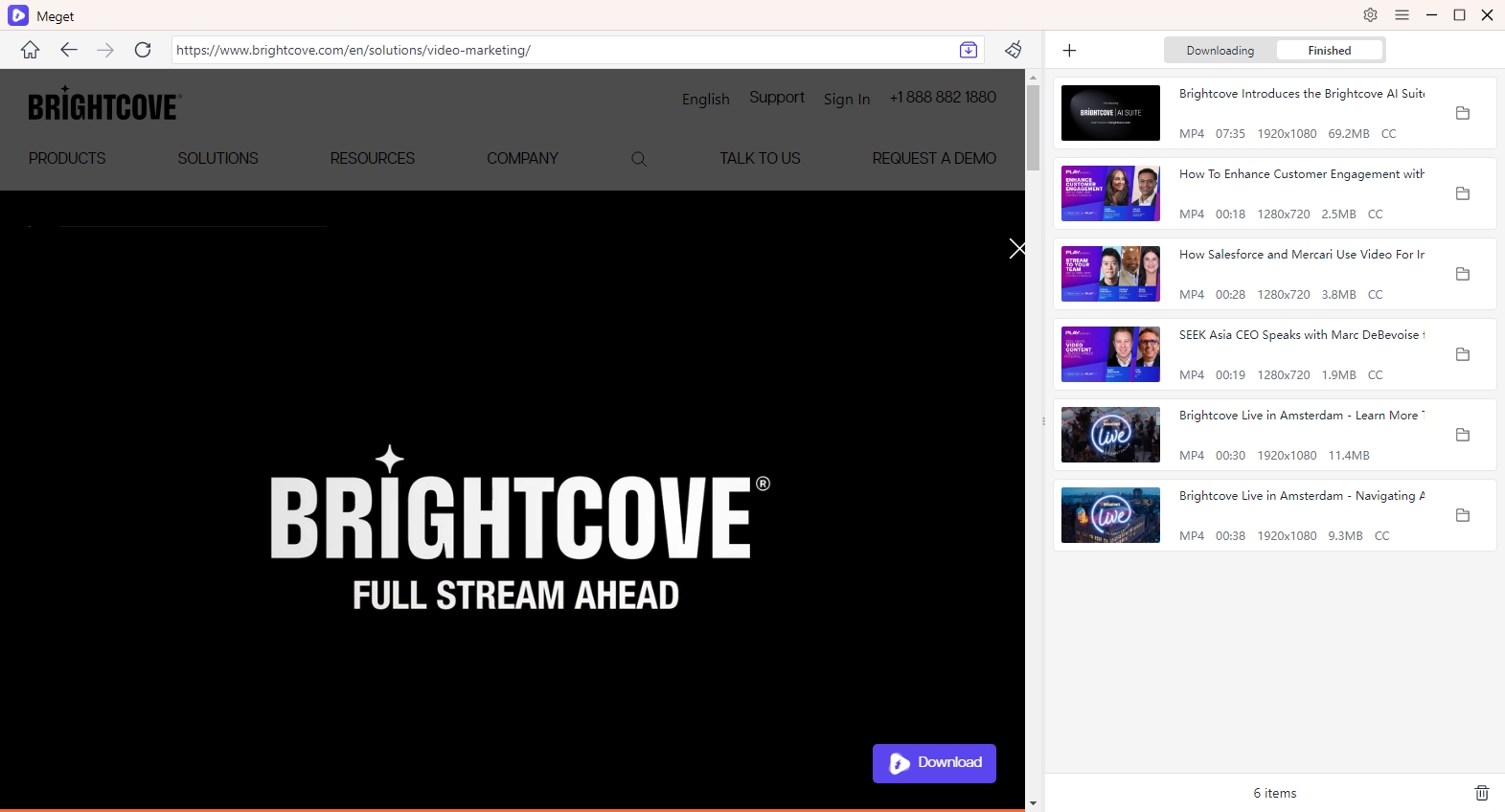
Task: Click the 00:28 duration text
Action: tap(1230, 295)
